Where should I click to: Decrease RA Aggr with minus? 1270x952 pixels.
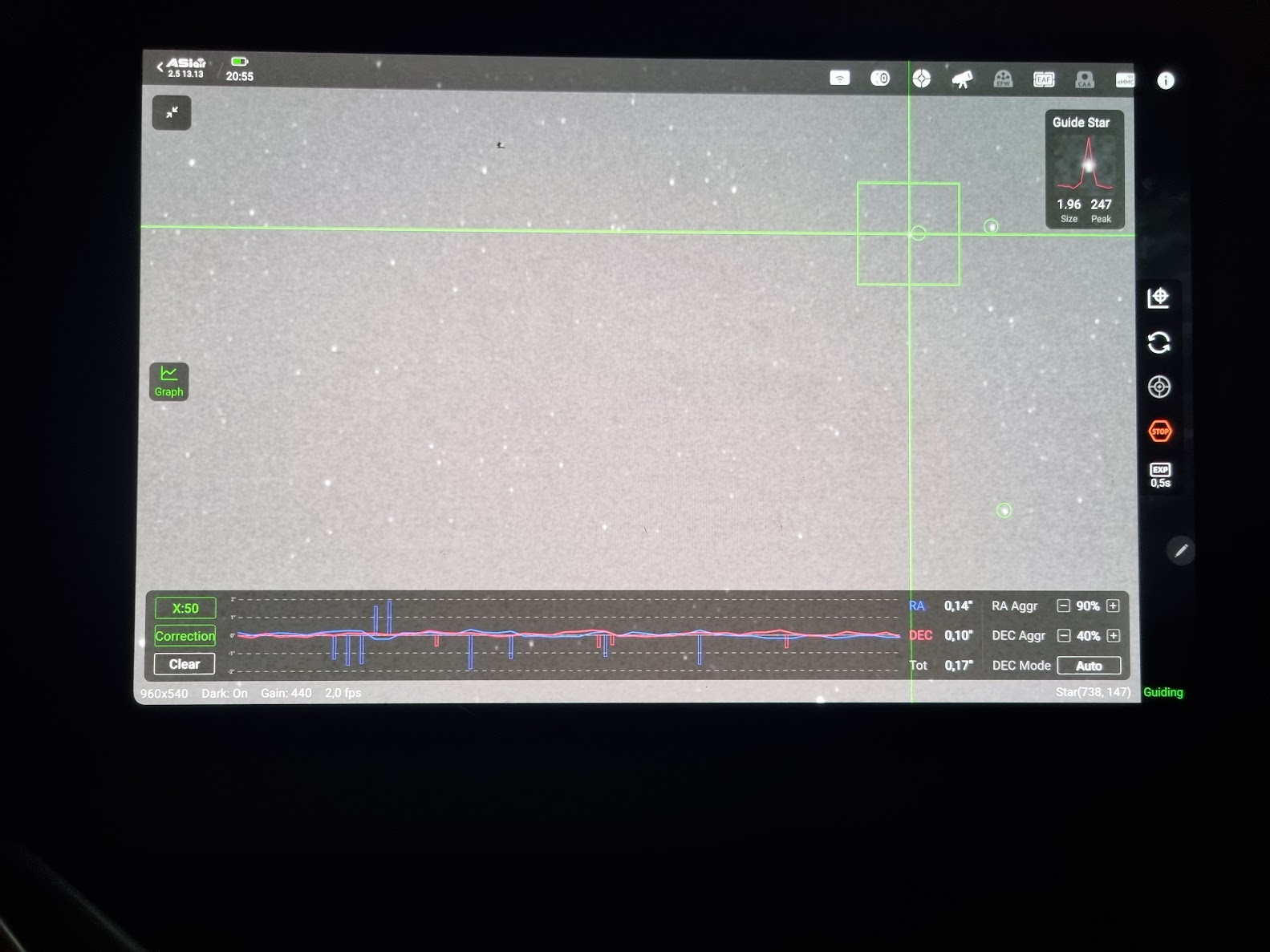(1063, 606)
